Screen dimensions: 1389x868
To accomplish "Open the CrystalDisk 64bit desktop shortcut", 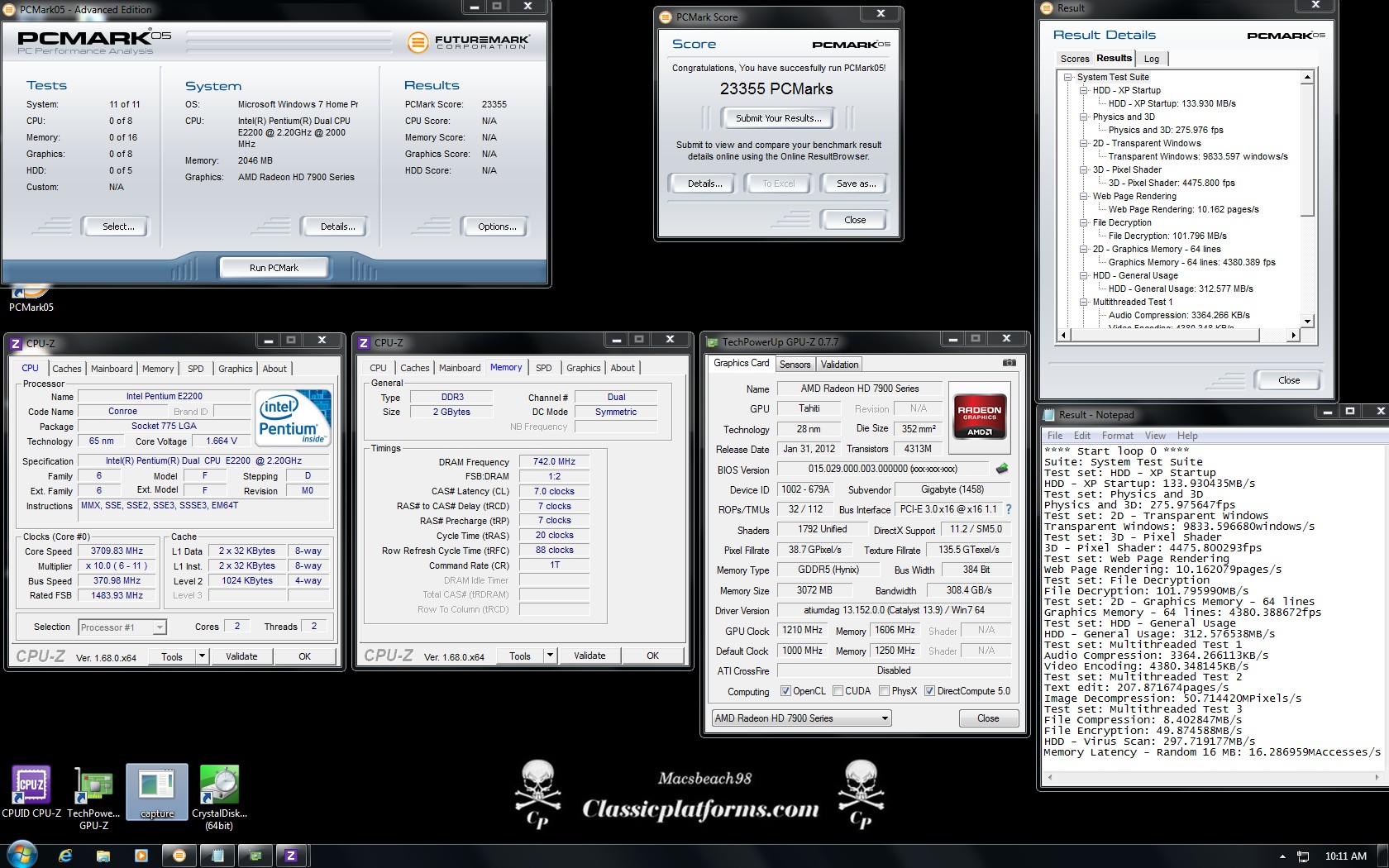I will click(219, 797).
